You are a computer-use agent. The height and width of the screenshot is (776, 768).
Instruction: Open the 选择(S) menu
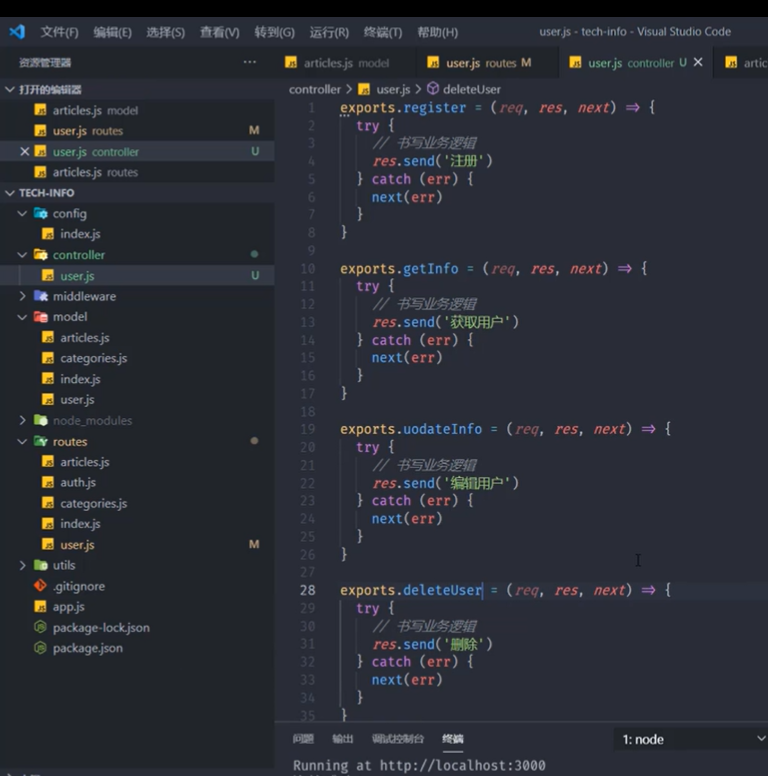(x=165, y=32)
